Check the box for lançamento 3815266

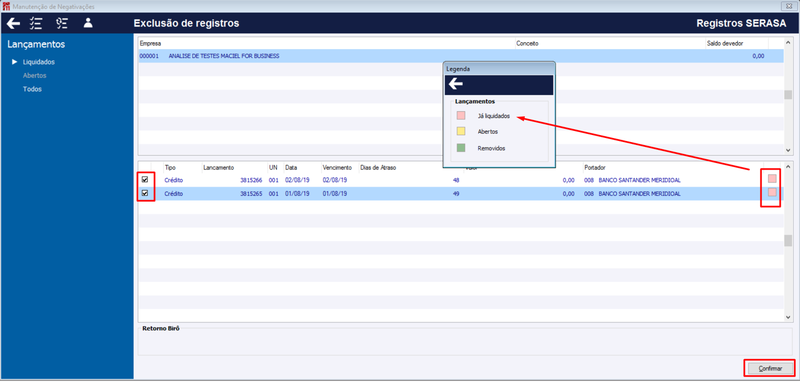[x=145, y=180]
